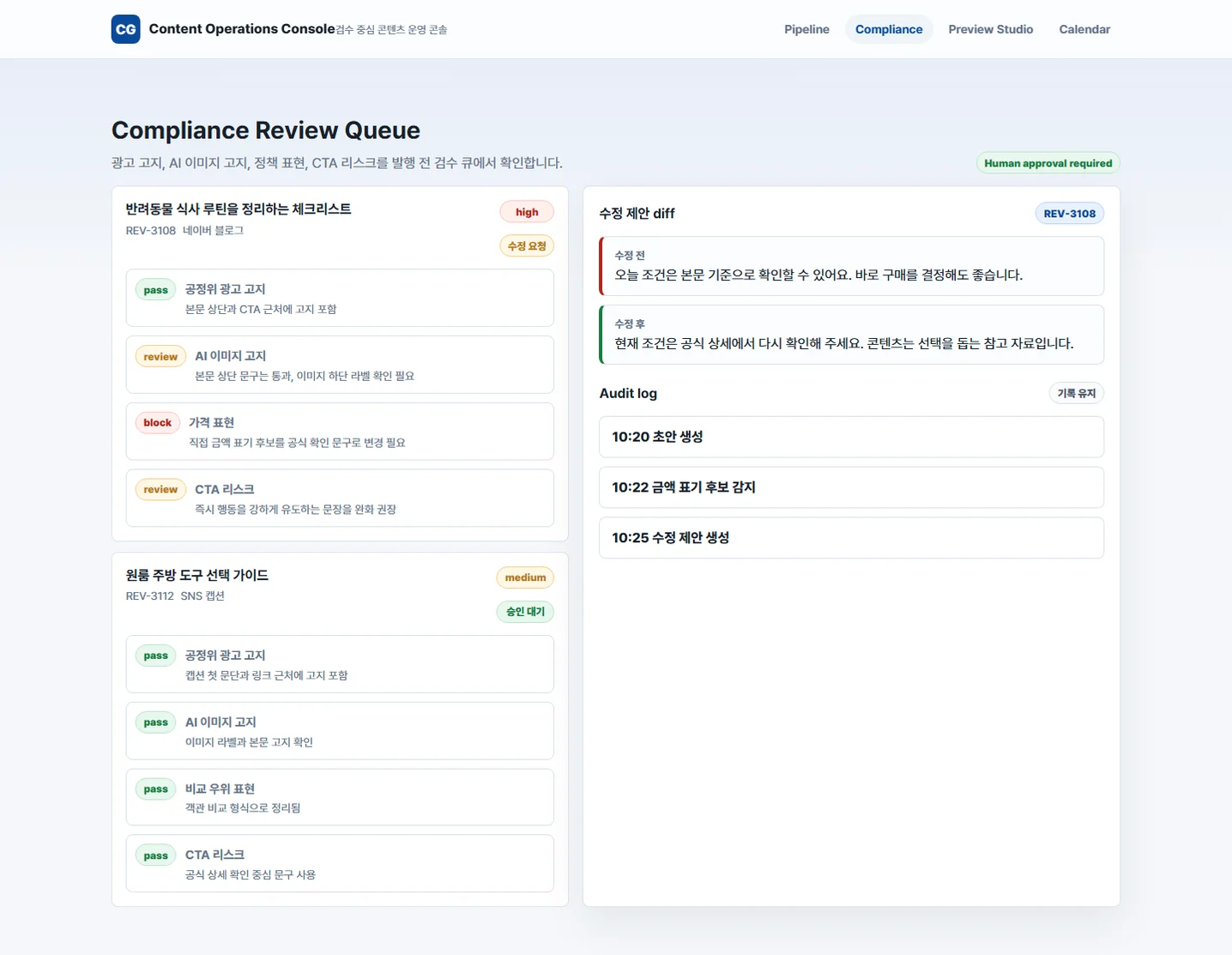Click the 기록 유지 badge
Viewport: 1232px width, 955px height.
click(1076, 393)
